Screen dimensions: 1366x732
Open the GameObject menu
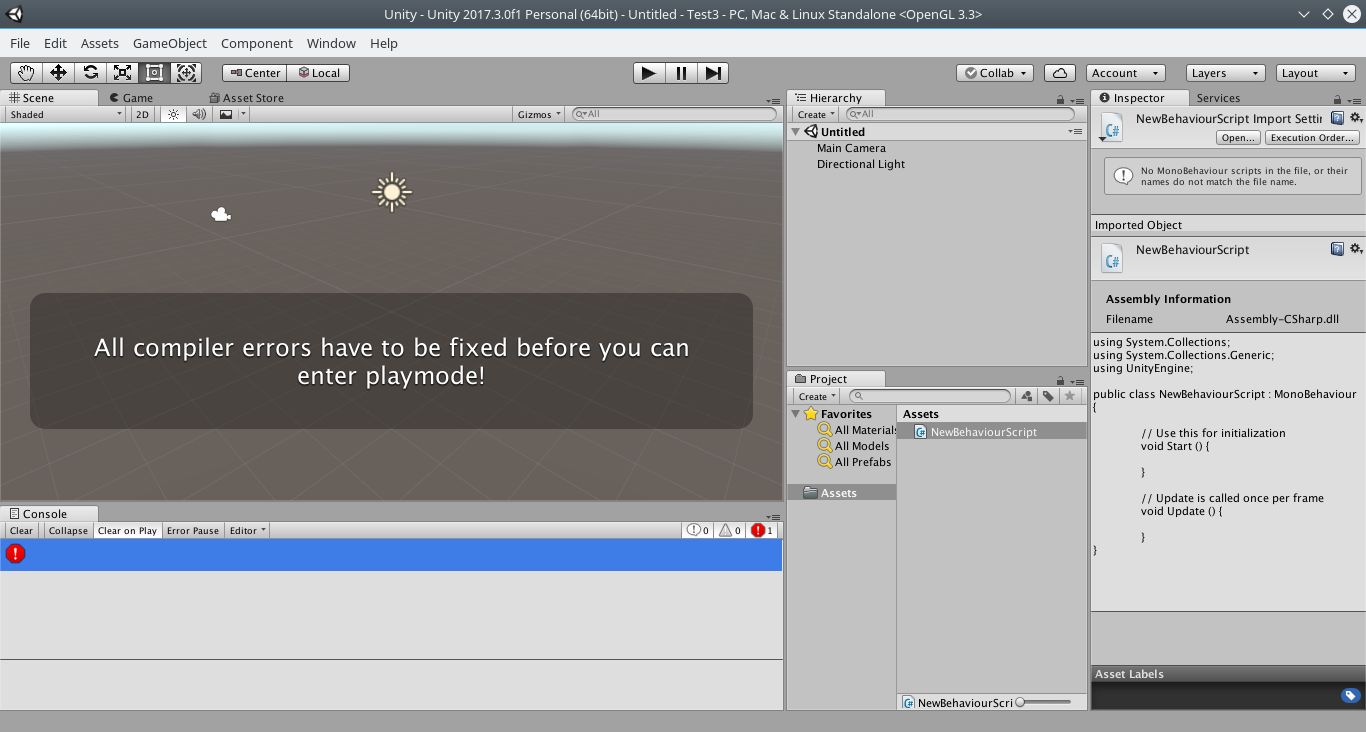pos(169,43)
